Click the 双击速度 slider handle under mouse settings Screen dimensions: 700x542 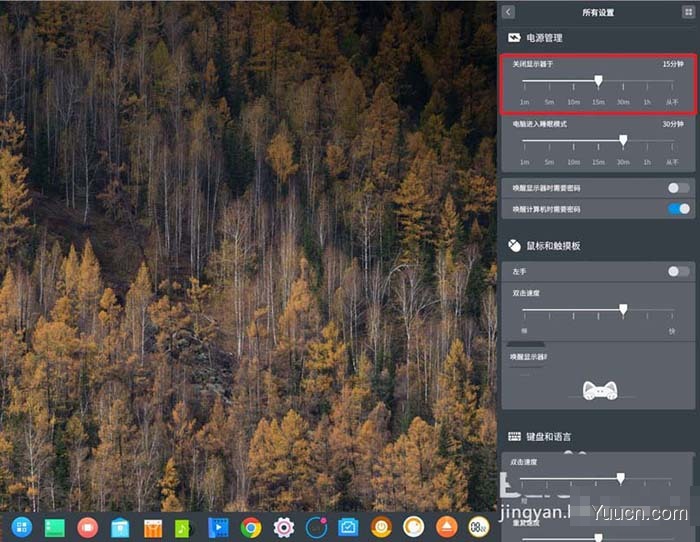pyautogui.click(x=623, y=309)
